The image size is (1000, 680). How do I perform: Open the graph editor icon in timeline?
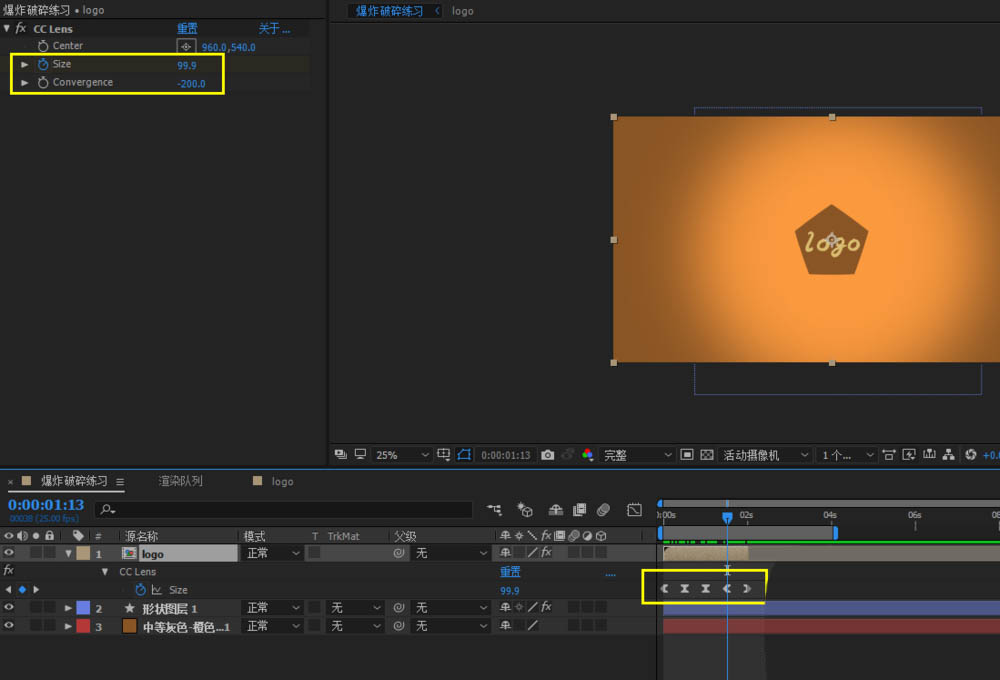pos(634,510)
